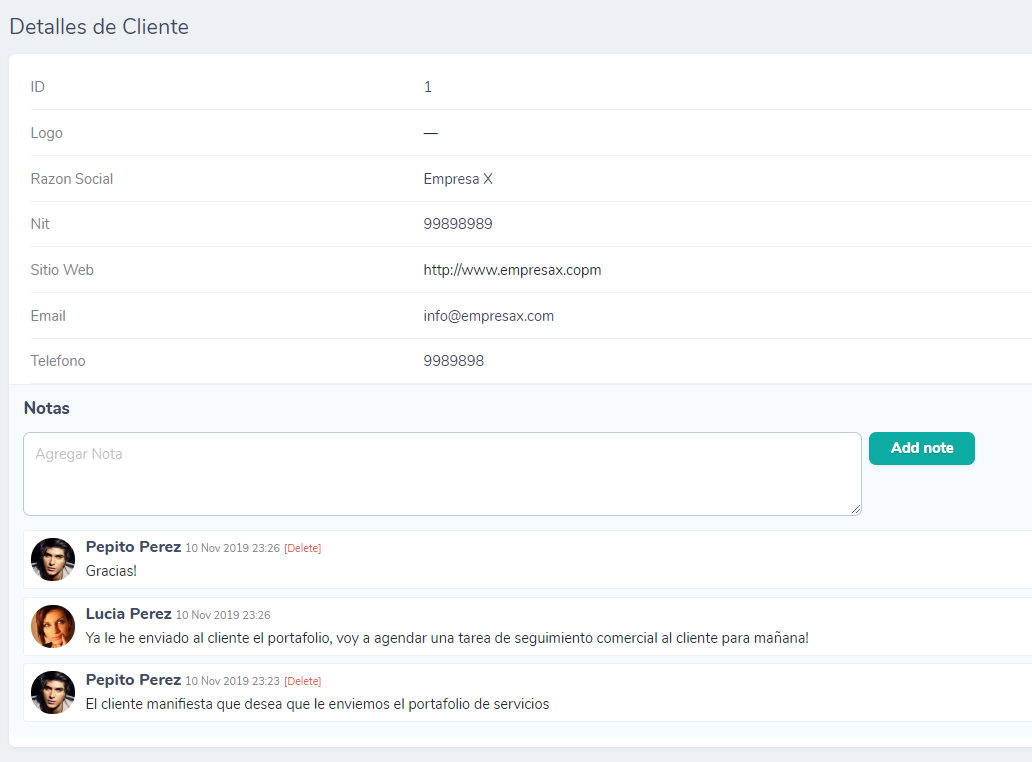Click the avatar on the portafolio de servicios note
The width and height of the screenshot is (1032, 762).
tap(53, 692)
